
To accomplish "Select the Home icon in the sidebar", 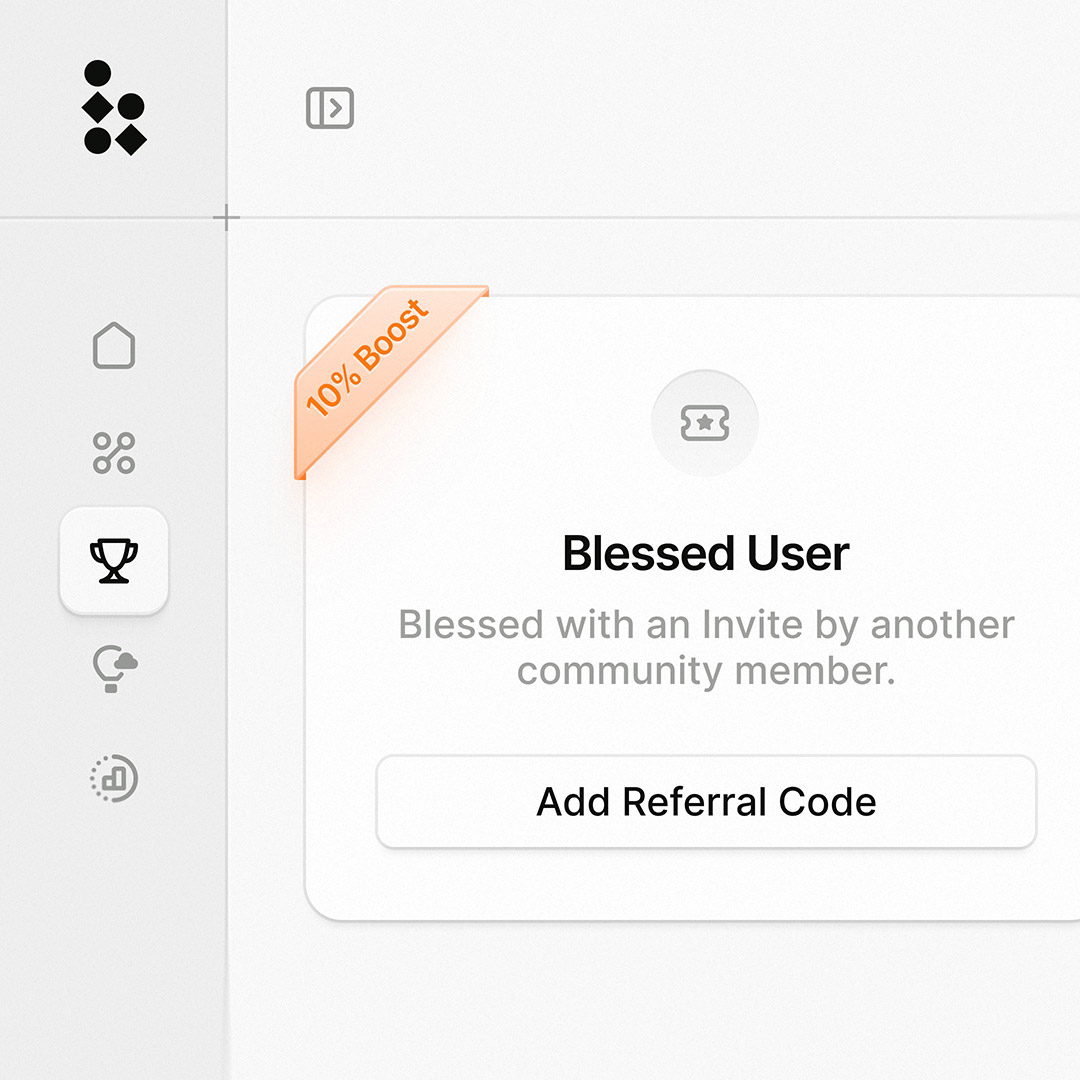I will coord(113,347).
